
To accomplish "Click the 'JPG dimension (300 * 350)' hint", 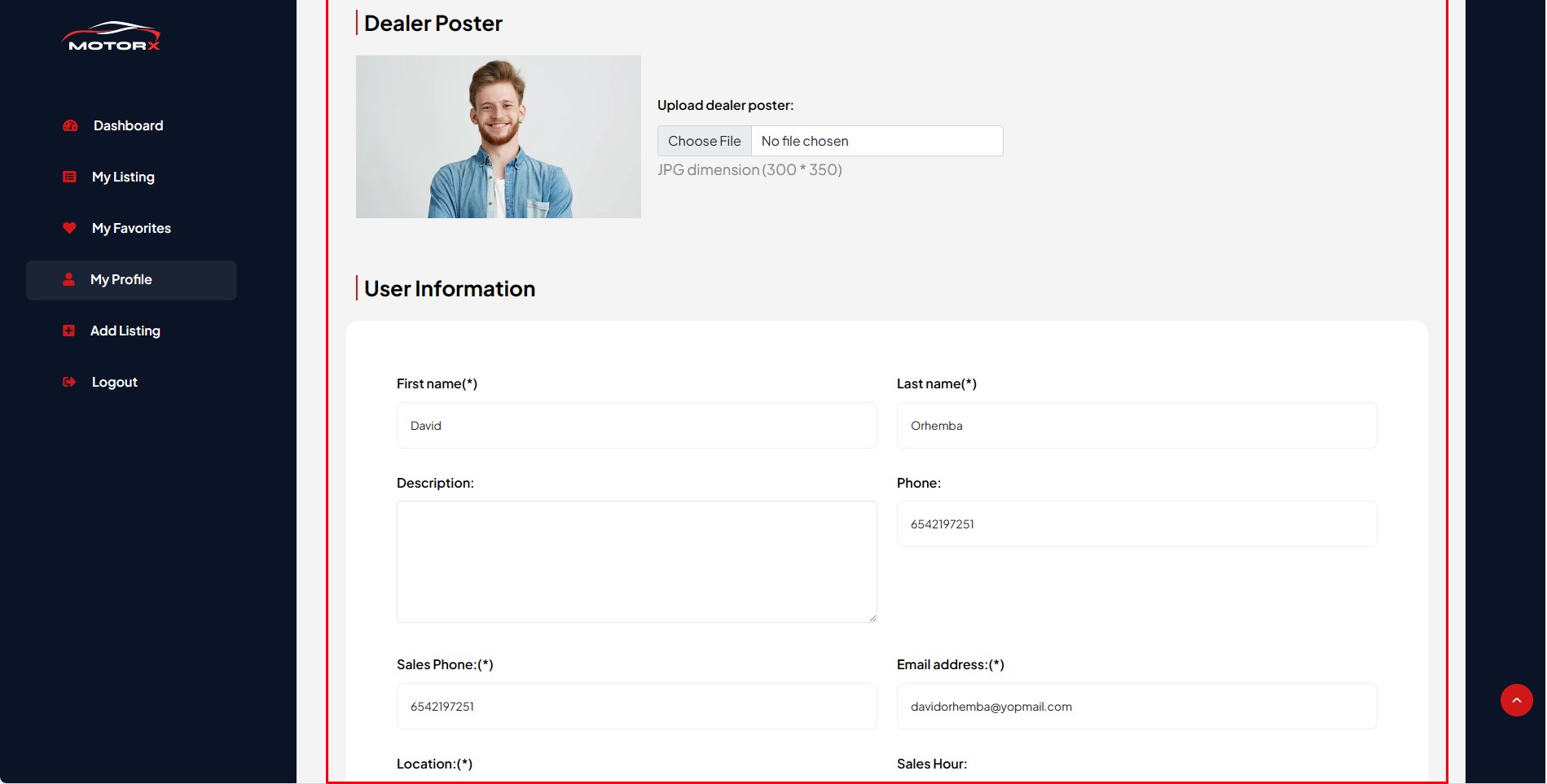I will 749,169.
